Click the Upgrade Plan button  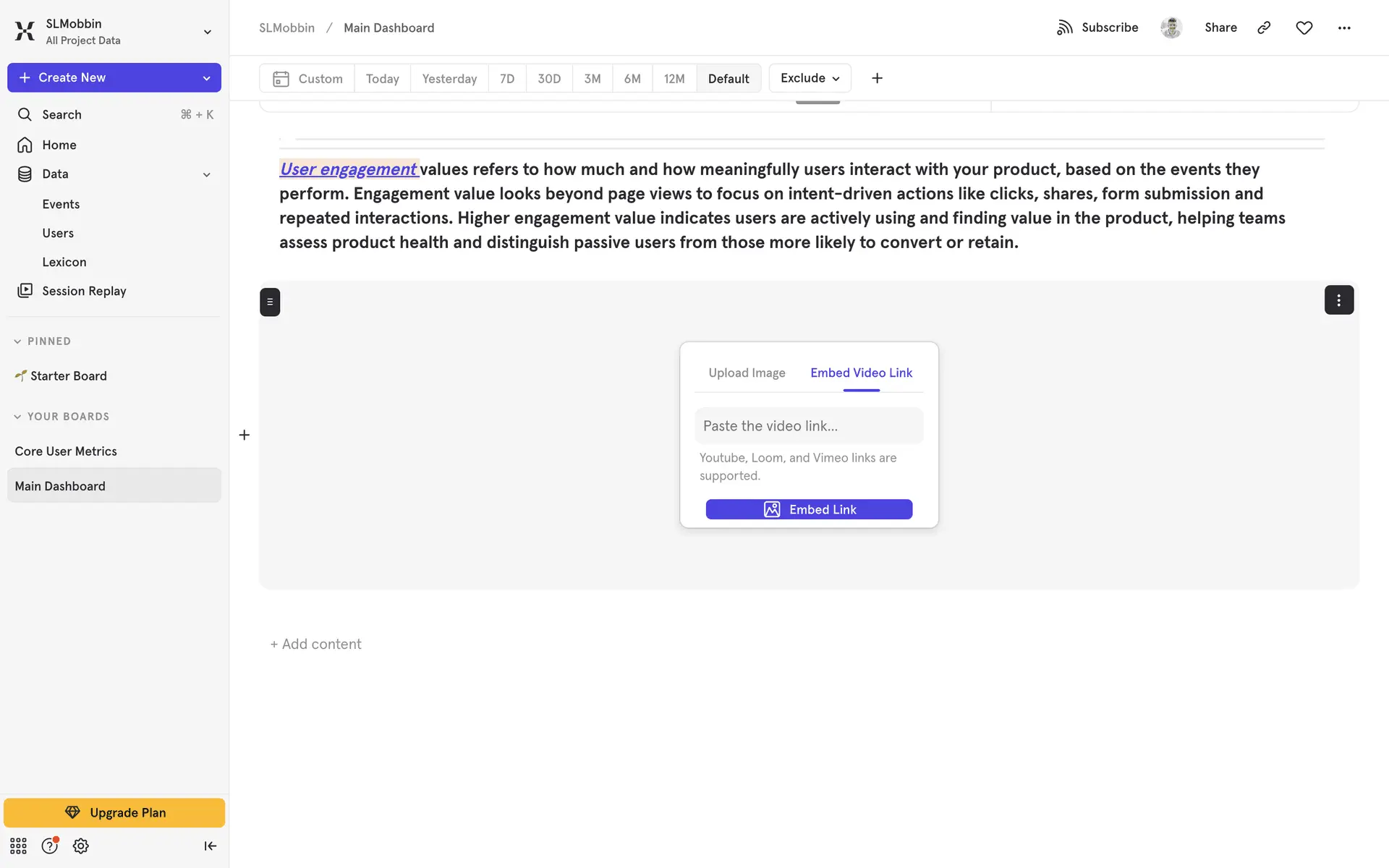click(114, 812)
